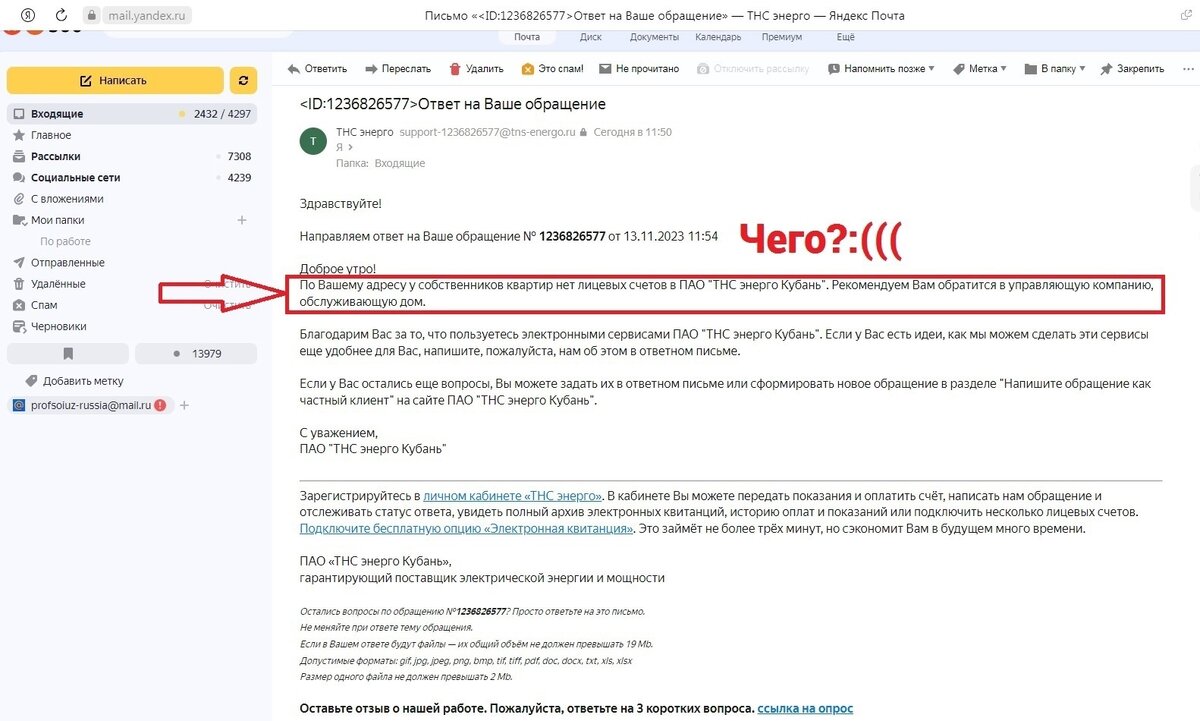Click the Отключить рассылку toolbar item
1200x721 pixels.
[753, 69]
